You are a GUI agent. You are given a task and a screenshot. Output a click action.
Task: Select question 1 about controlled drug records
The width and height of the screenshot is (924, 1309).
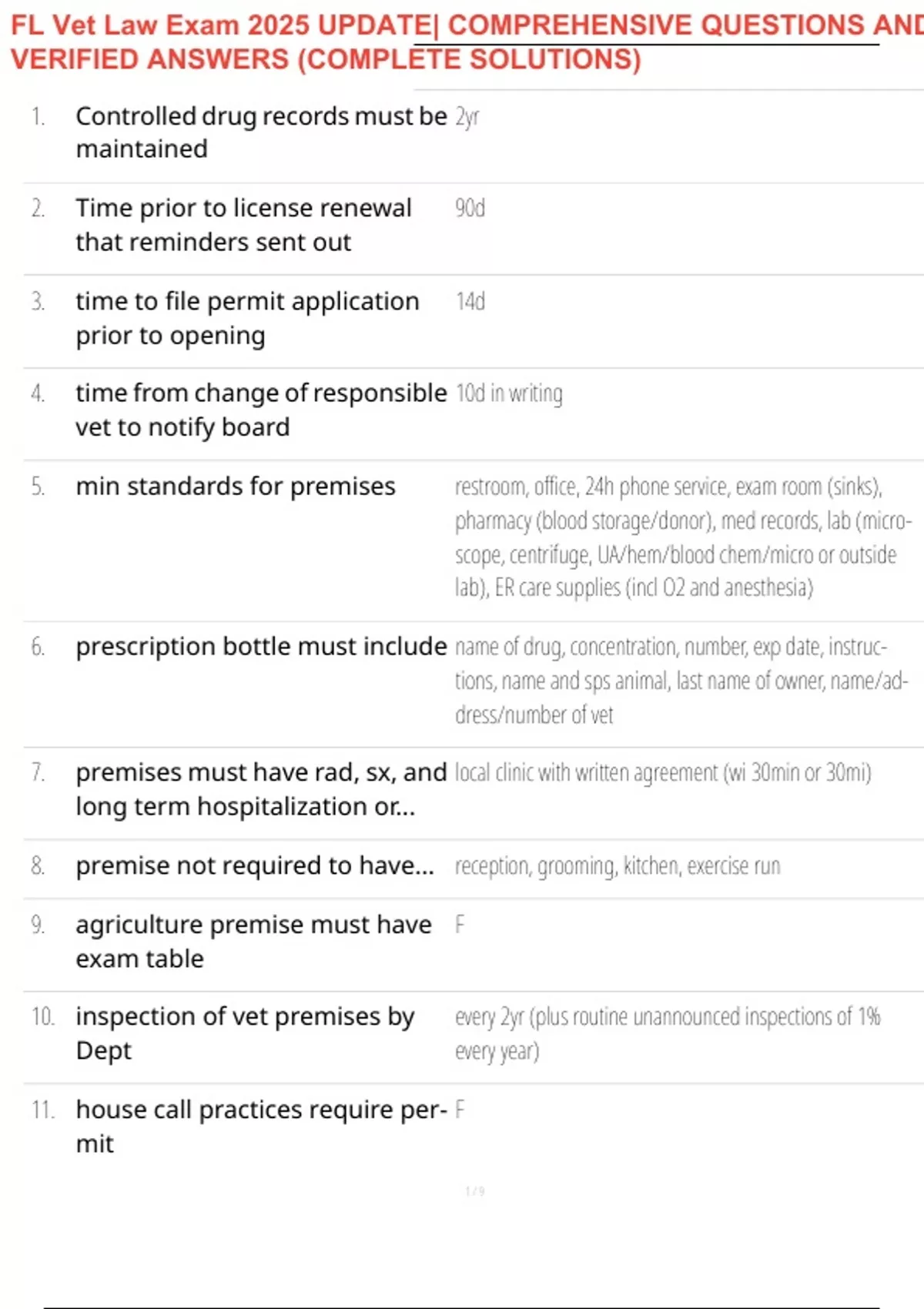pos(260,132)
